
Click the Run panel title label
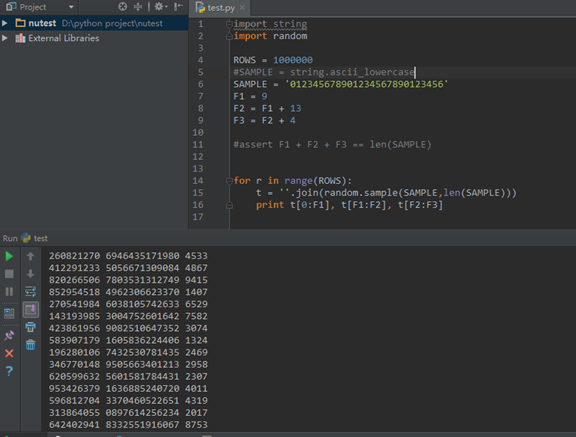click(x=10, y=238)
